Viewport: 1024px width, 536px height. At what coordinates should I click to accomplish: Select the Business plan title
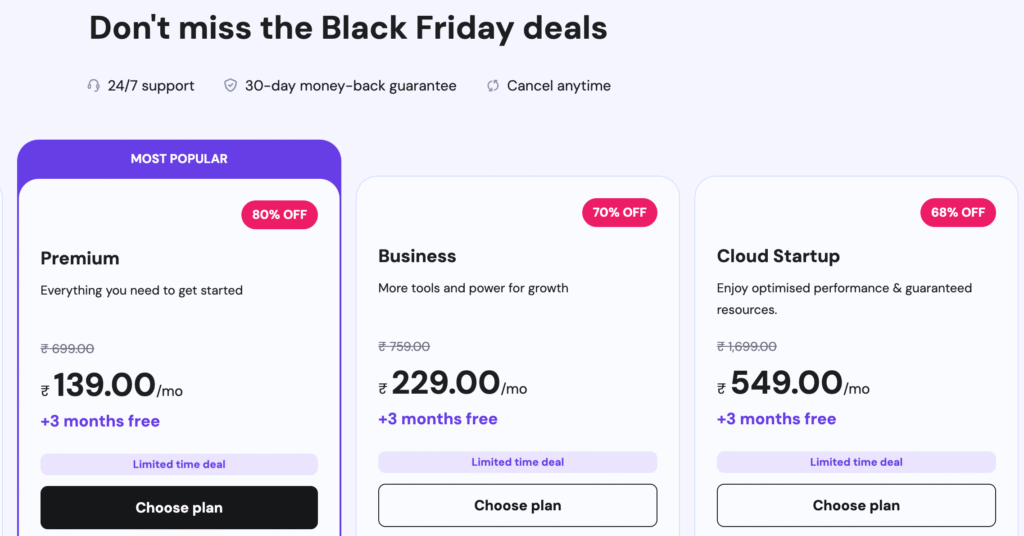tap(417, 256)
